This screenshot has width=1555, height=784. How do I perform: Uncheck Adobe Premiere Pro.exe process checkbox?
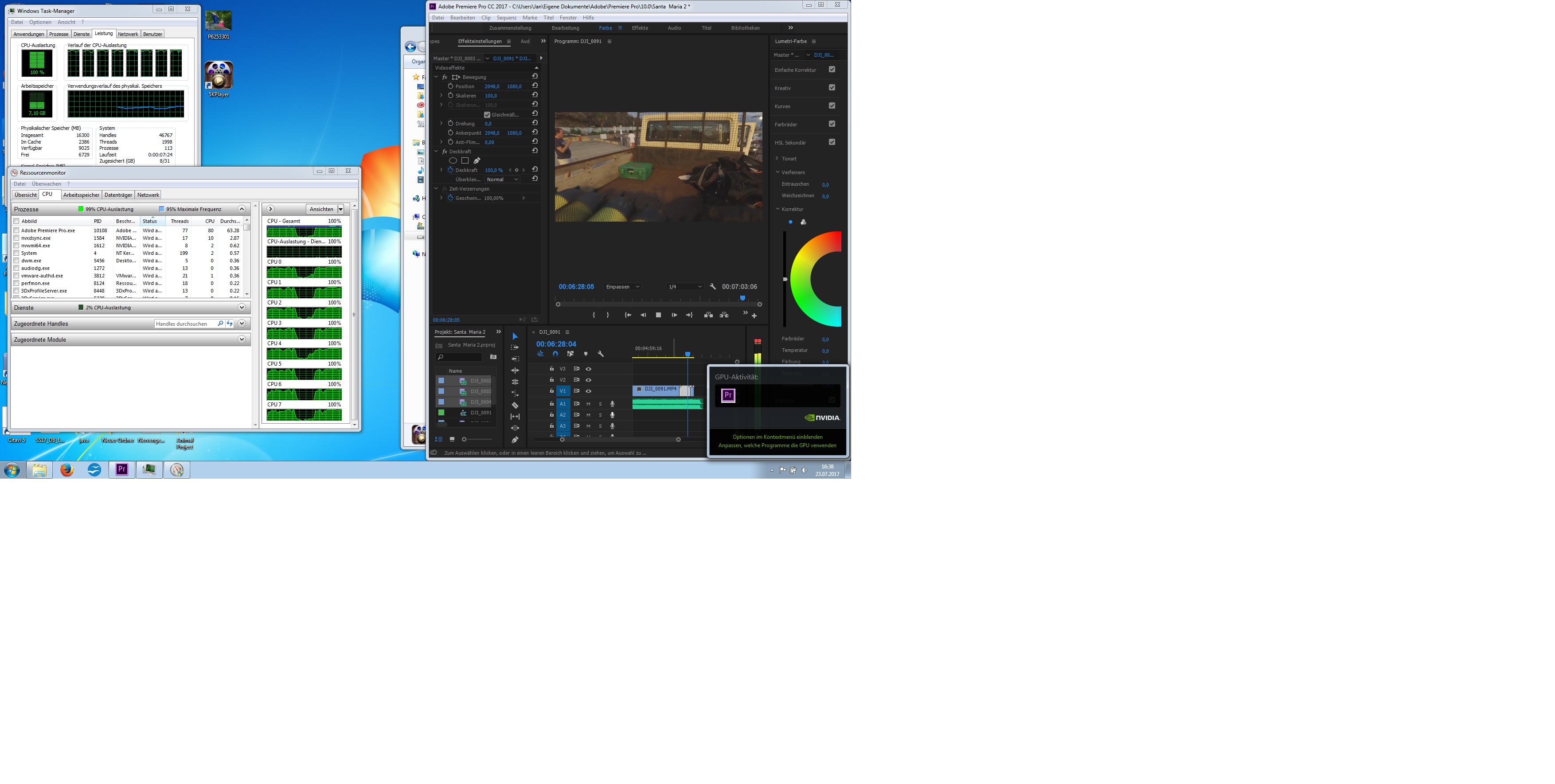tap(16, 230)
